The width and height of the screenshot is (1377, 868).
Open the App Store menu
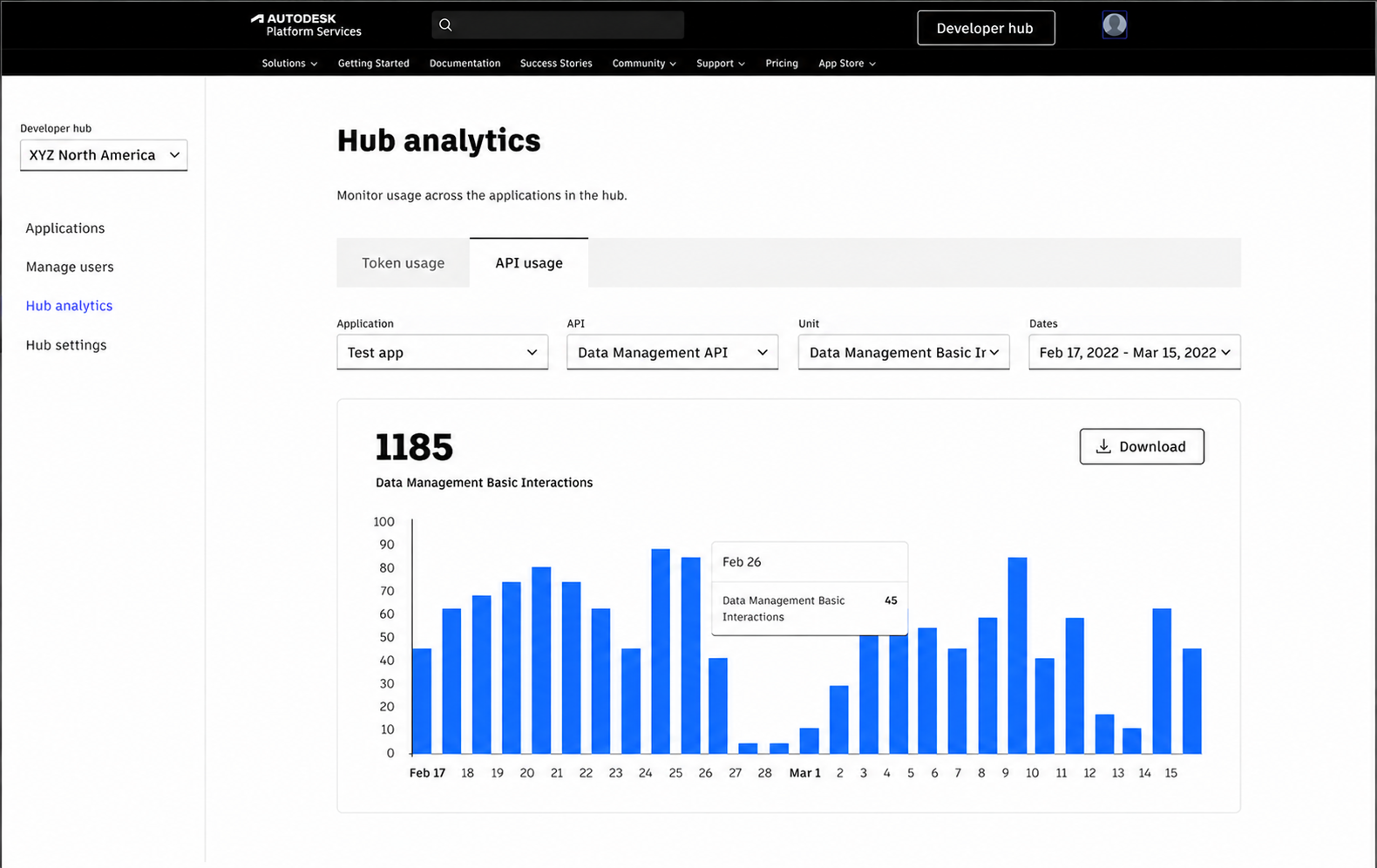(846, 64)
